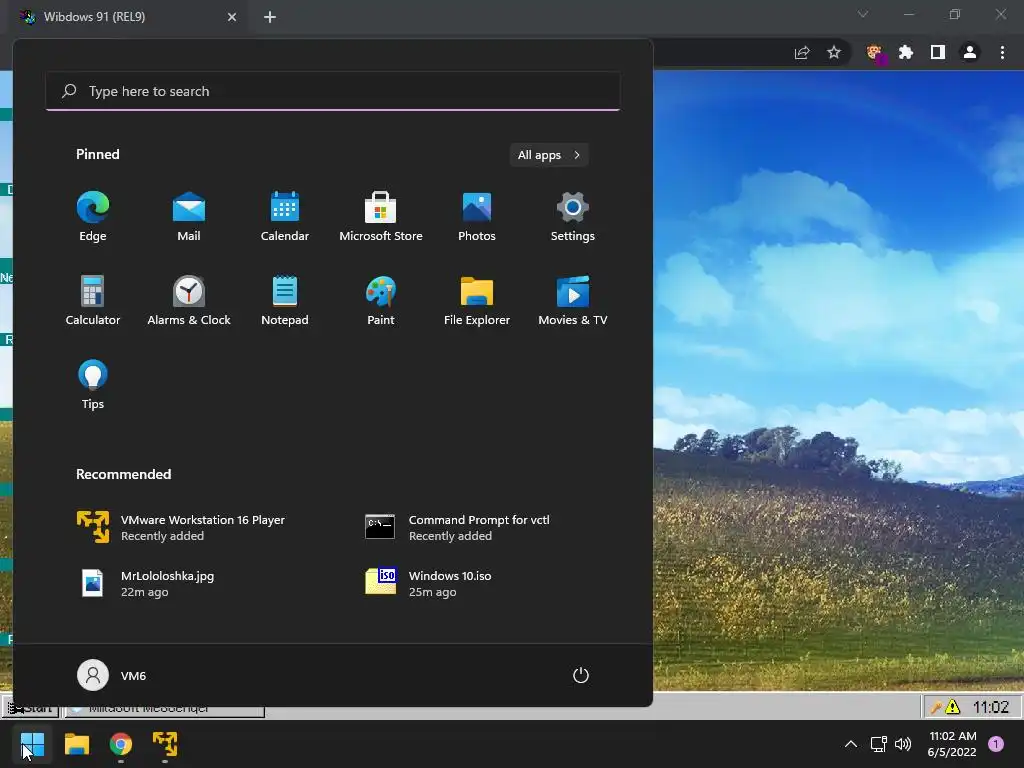The width and height of the screenshot is (1024, 768).
Task: Launch Alarms & Clock
Action: (189, 300)
